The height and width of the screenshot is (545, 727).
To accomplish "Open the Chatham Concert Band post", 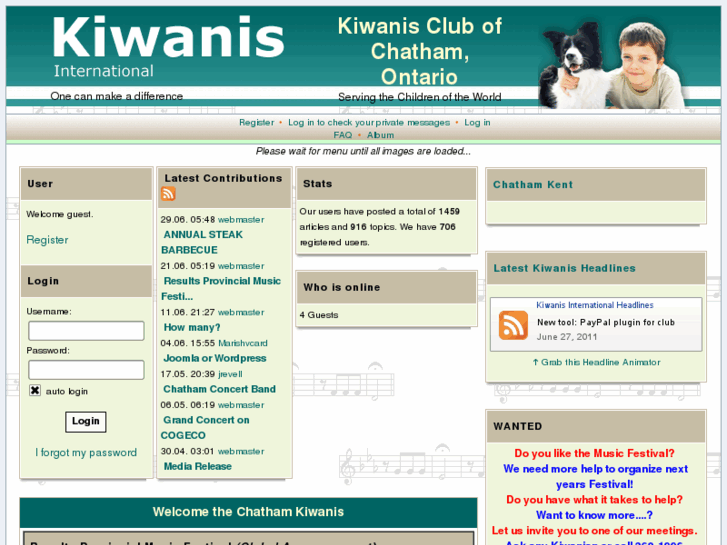I will coord(219,389).
